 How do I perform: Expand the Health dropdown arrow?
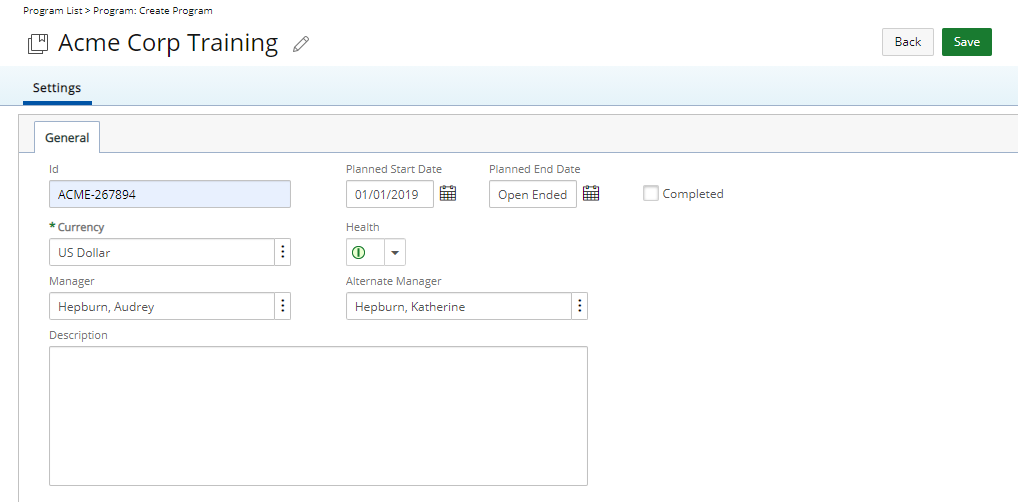click(x=395, y=253)
